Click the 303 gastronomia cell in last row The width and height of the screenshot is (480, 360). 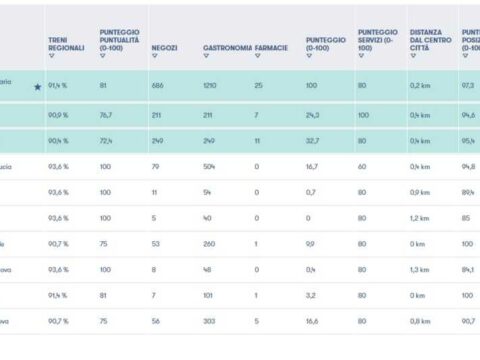209,321
